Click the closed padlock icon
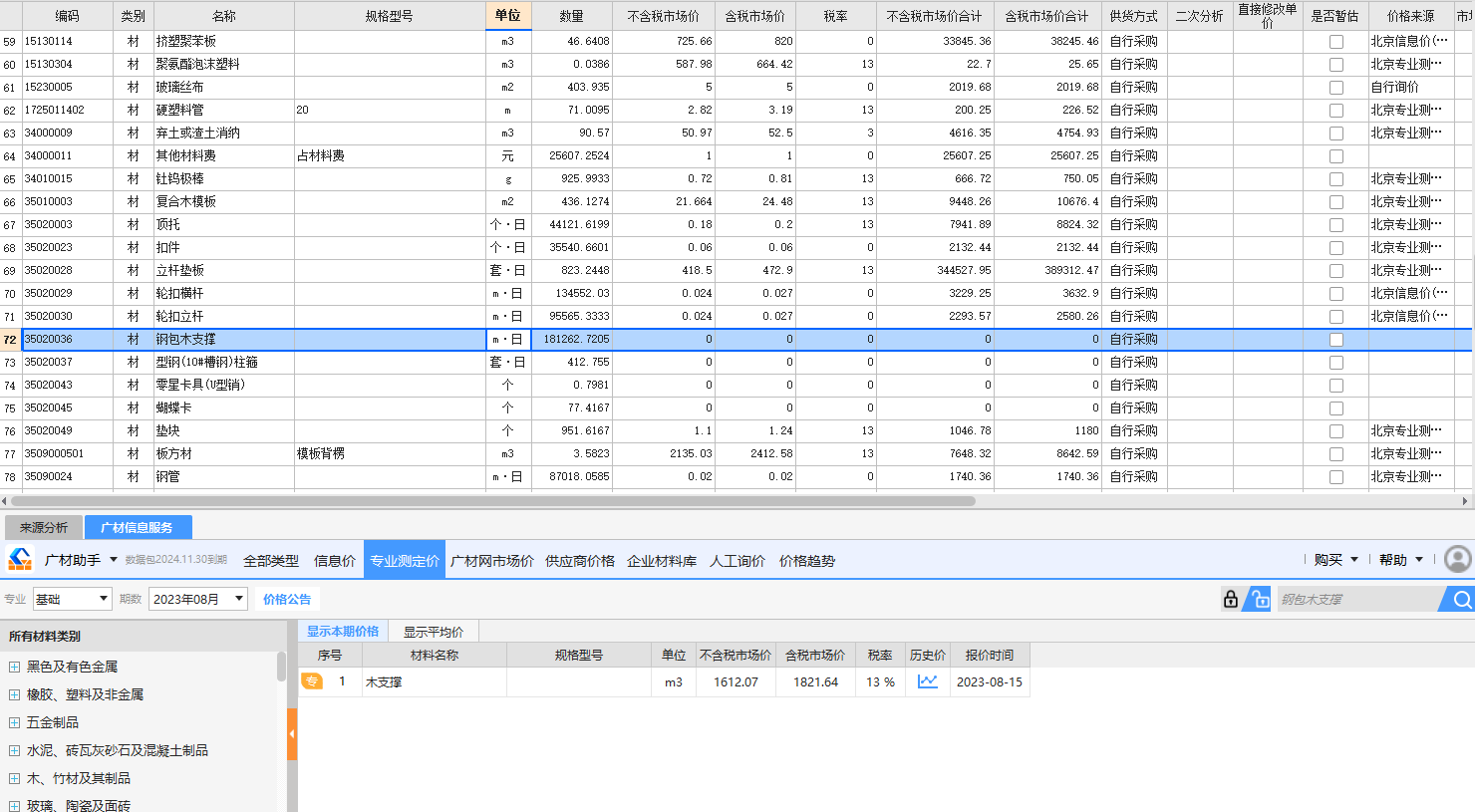The height and width of the screenshot is (812, 1475). point(1231,599)
